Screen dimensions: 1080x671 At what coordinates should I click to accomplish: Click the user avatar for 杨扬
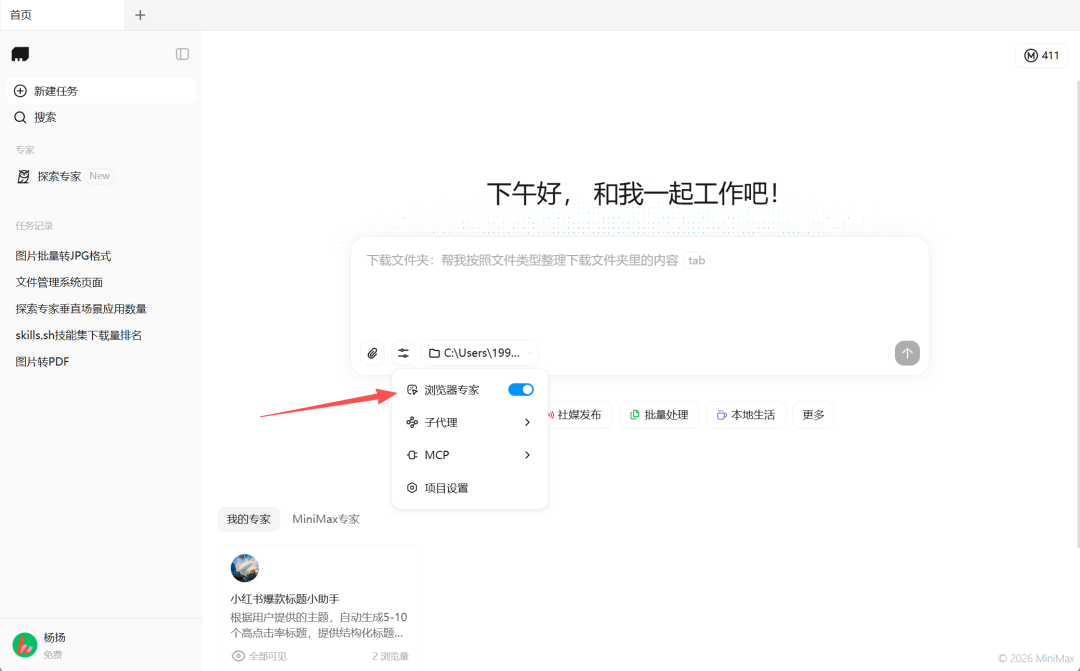[26, 644]
